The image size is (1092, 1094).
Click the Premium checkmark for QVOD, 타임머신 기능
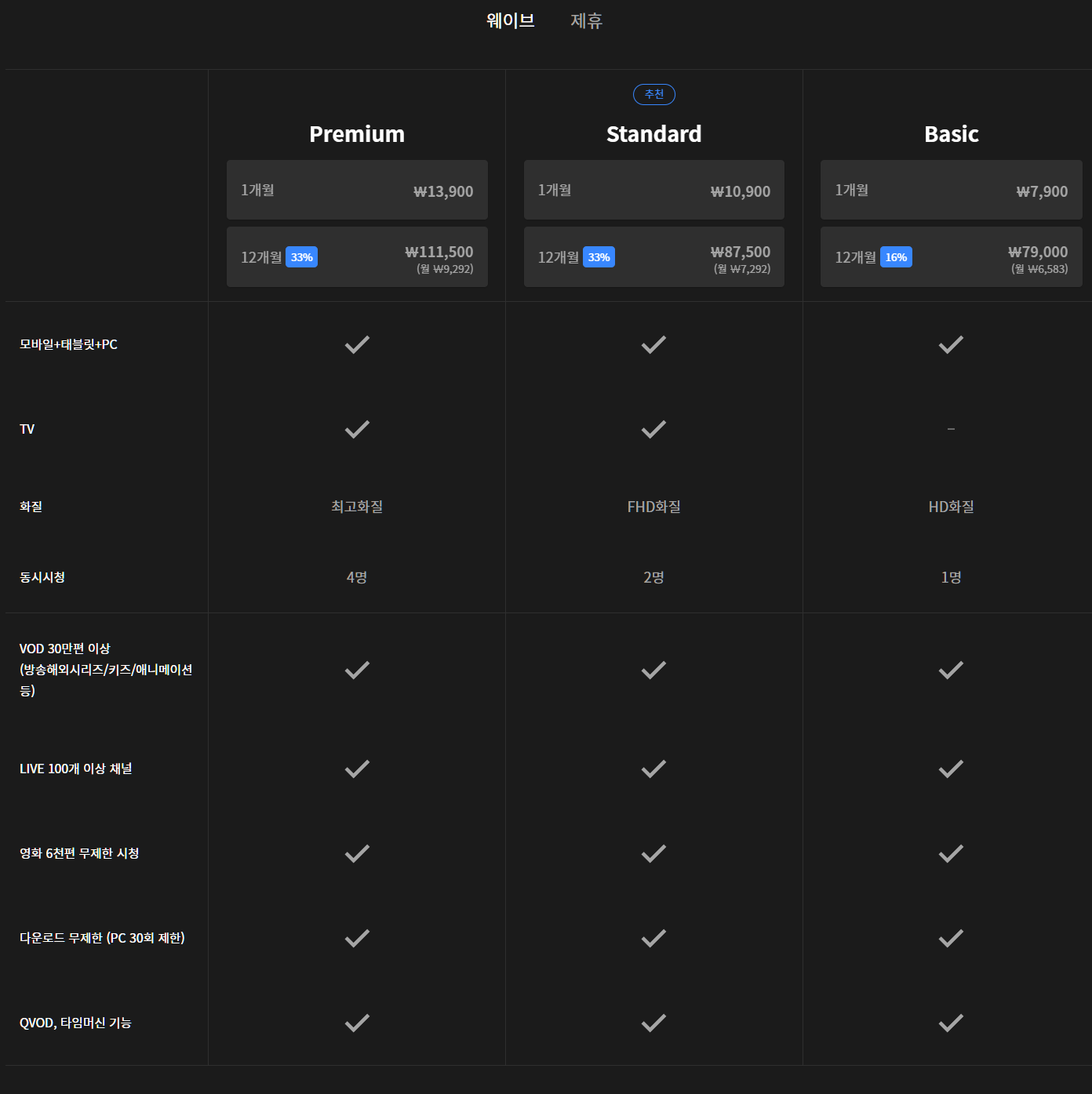[357, 1023]
